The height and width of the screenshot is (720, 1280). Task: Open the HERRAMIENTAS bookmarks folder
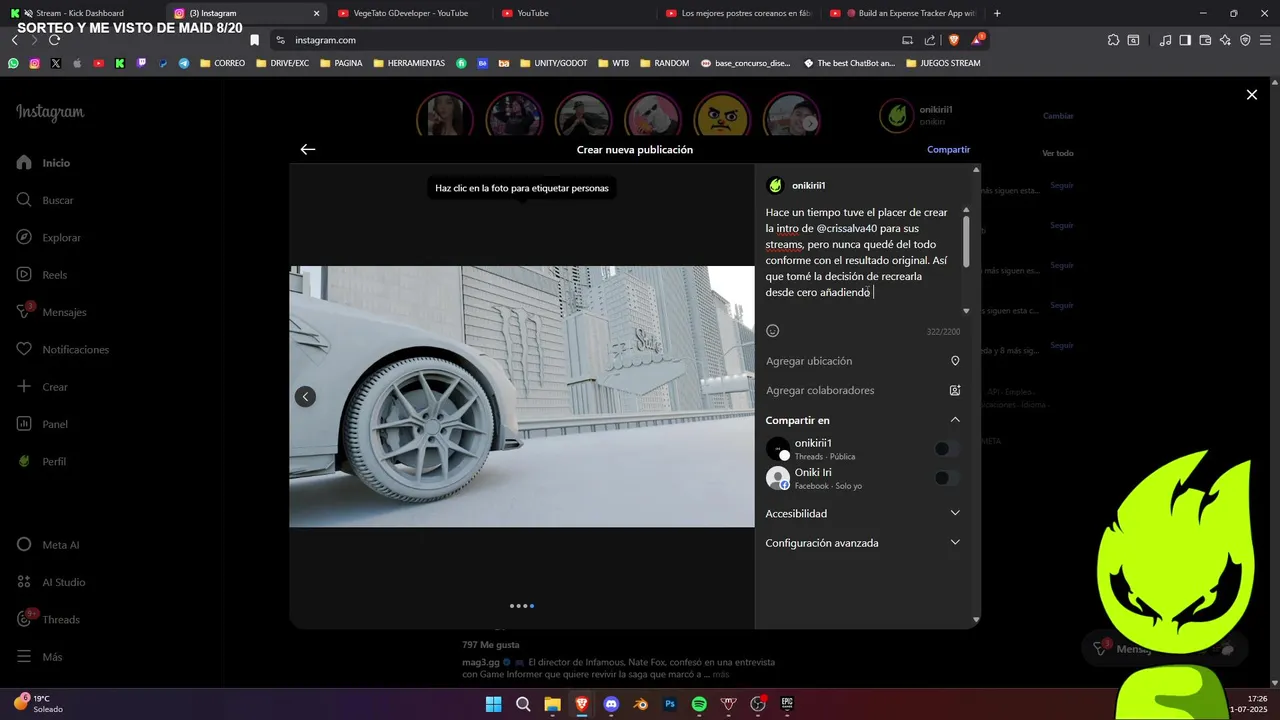[409, 63]
